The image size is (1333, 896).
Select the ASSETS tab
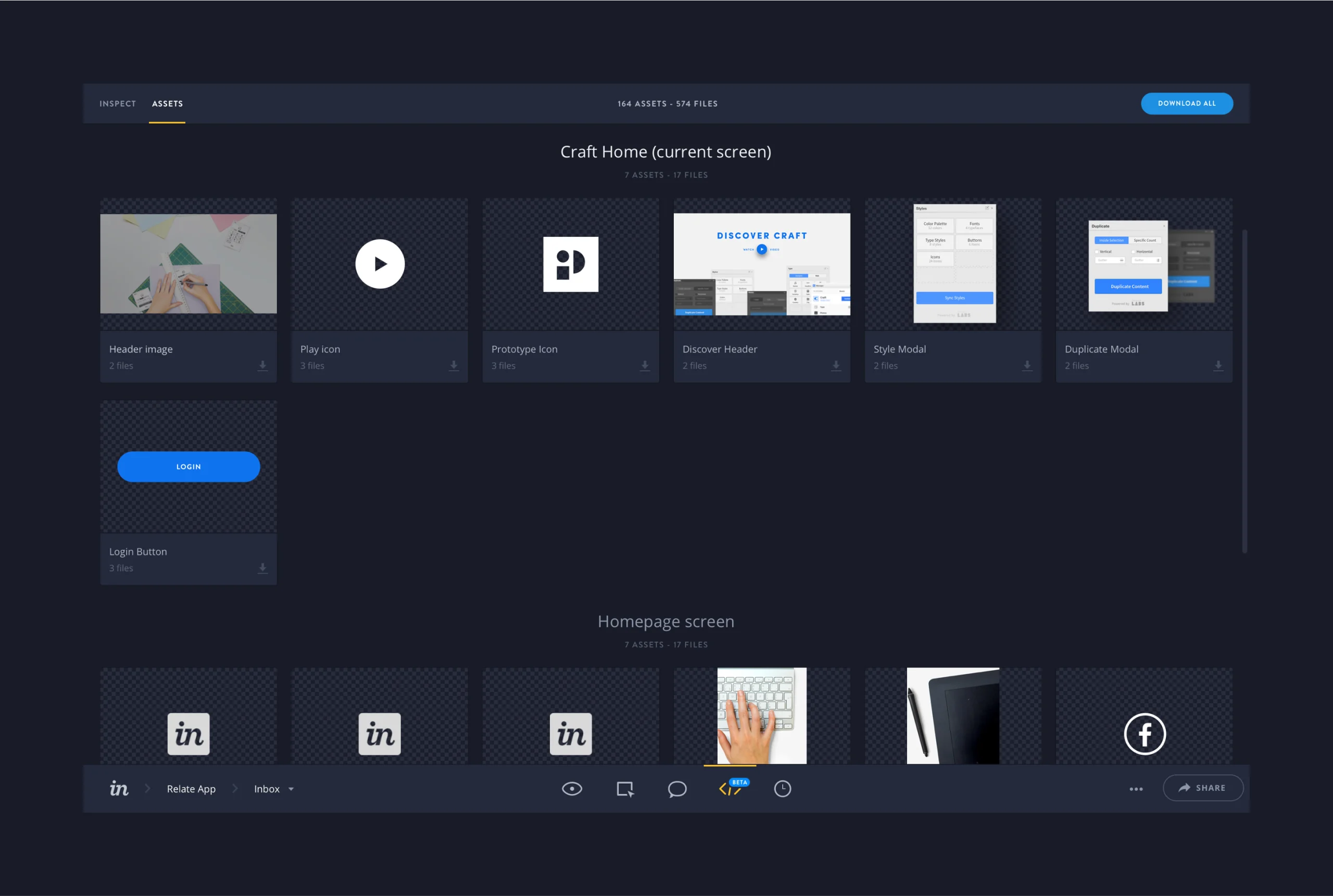pyautogui.click(x=168, y=104)
